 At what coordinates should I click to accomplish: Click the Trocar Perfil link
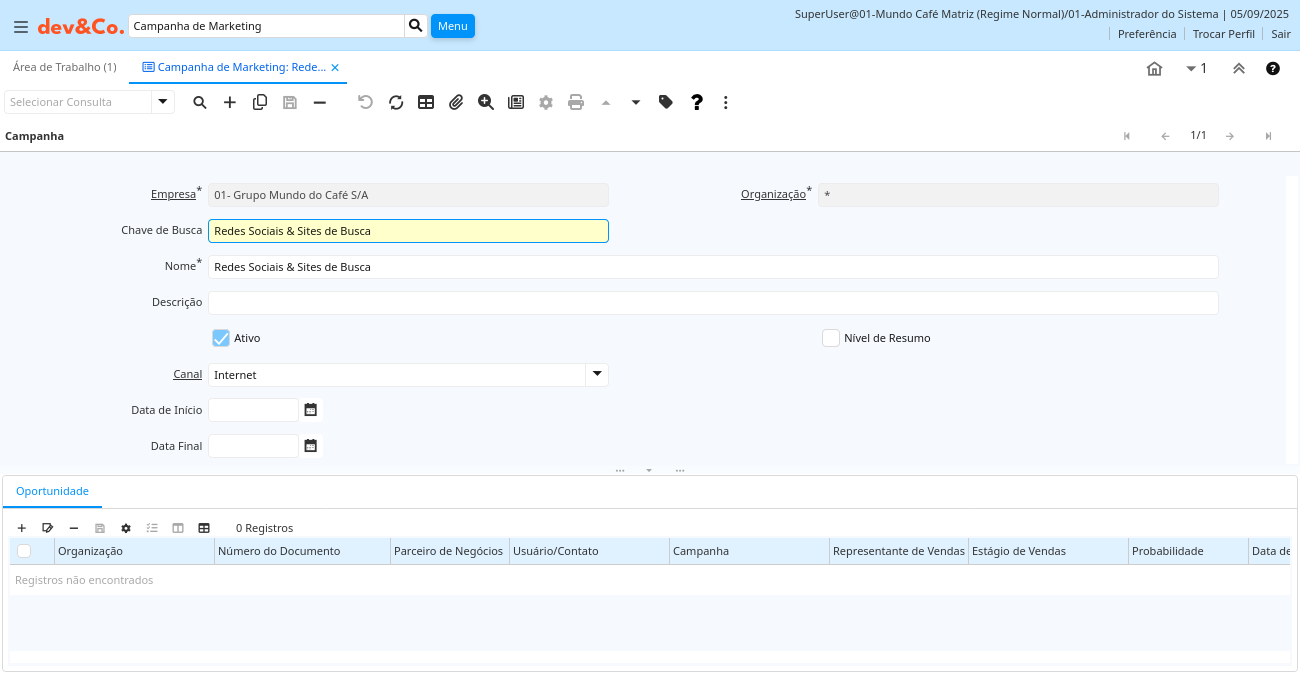click(x=1223, y=34)
